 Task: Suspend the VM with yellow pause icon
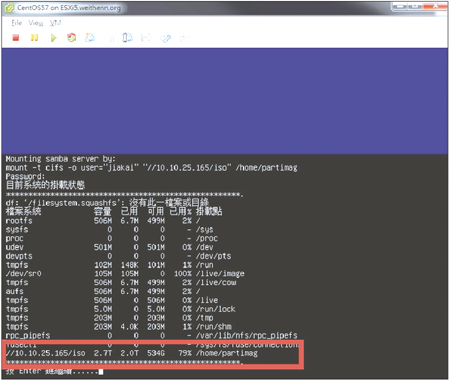click(34, 38)
